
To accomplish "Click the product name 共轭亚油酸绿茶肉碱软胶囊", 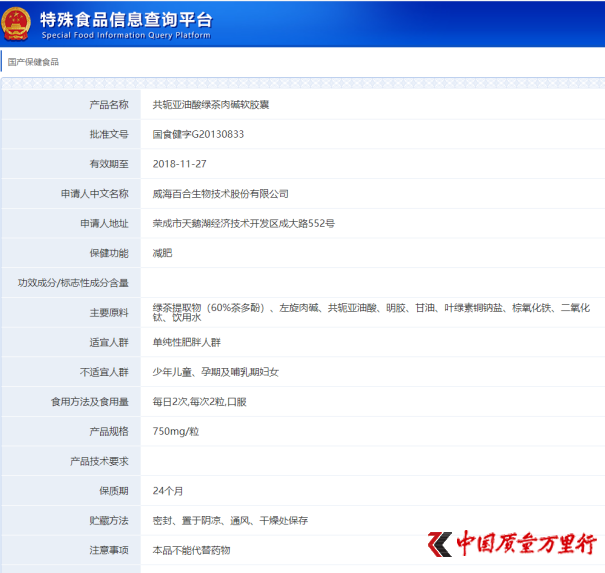I will (211, 105).
